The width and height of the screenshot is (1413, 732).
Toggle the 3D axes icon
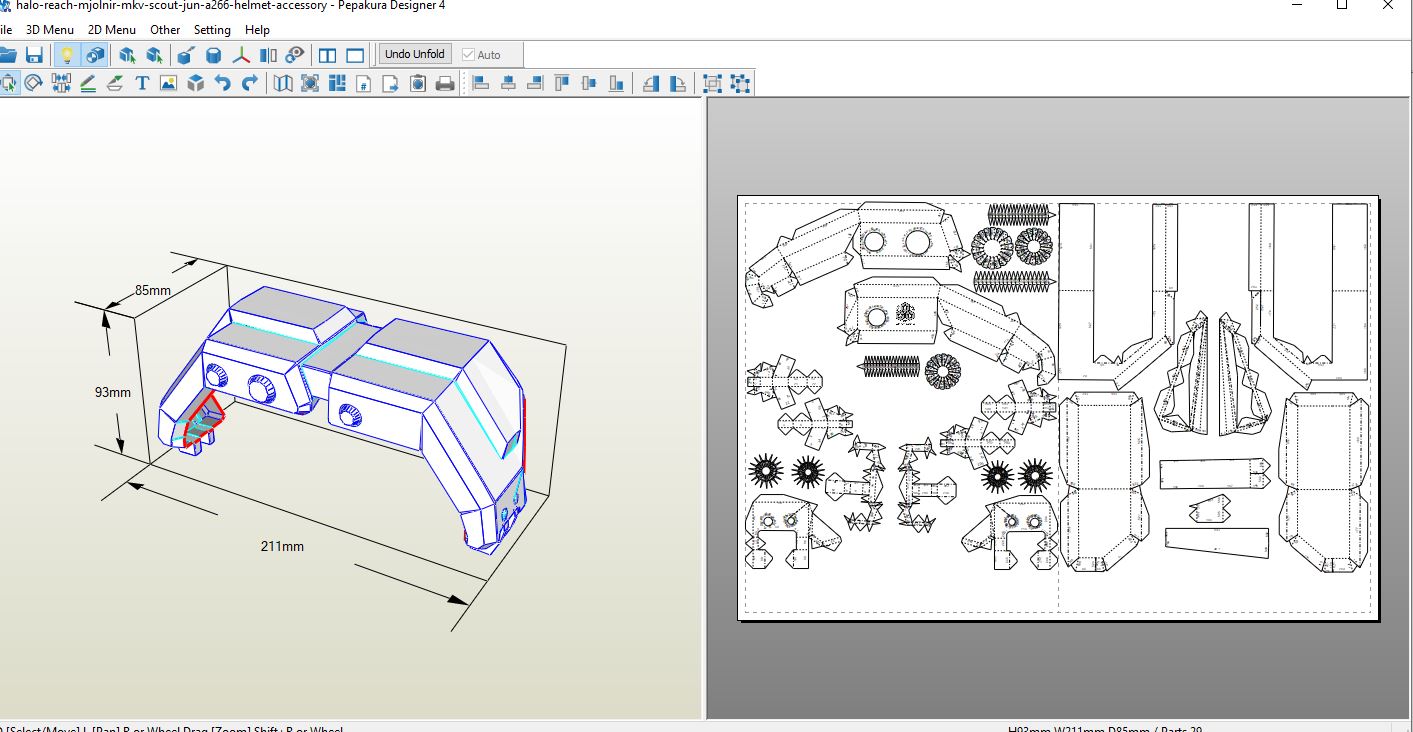click(x=241, y=55)
